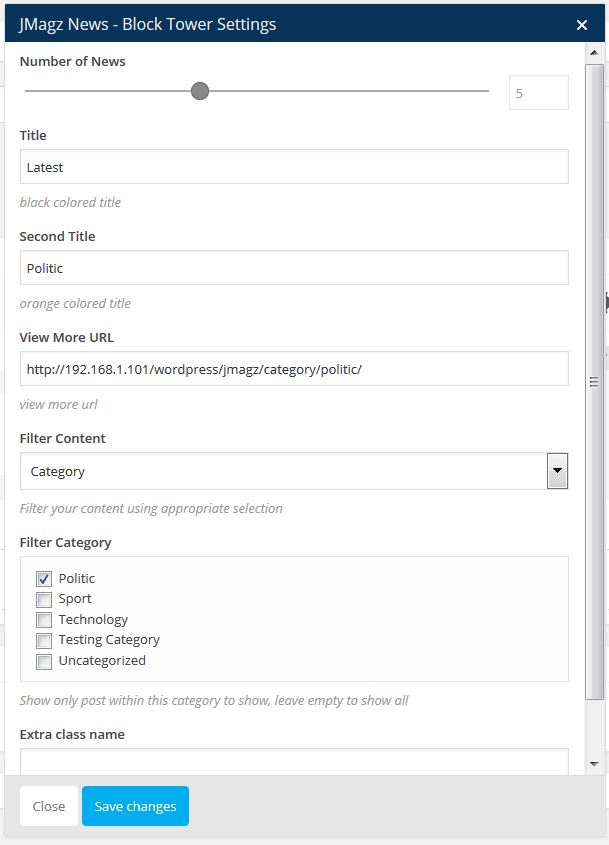Click the Number of News value box
The width and height of the screenshot is (609, 845).
pos(538,93)
